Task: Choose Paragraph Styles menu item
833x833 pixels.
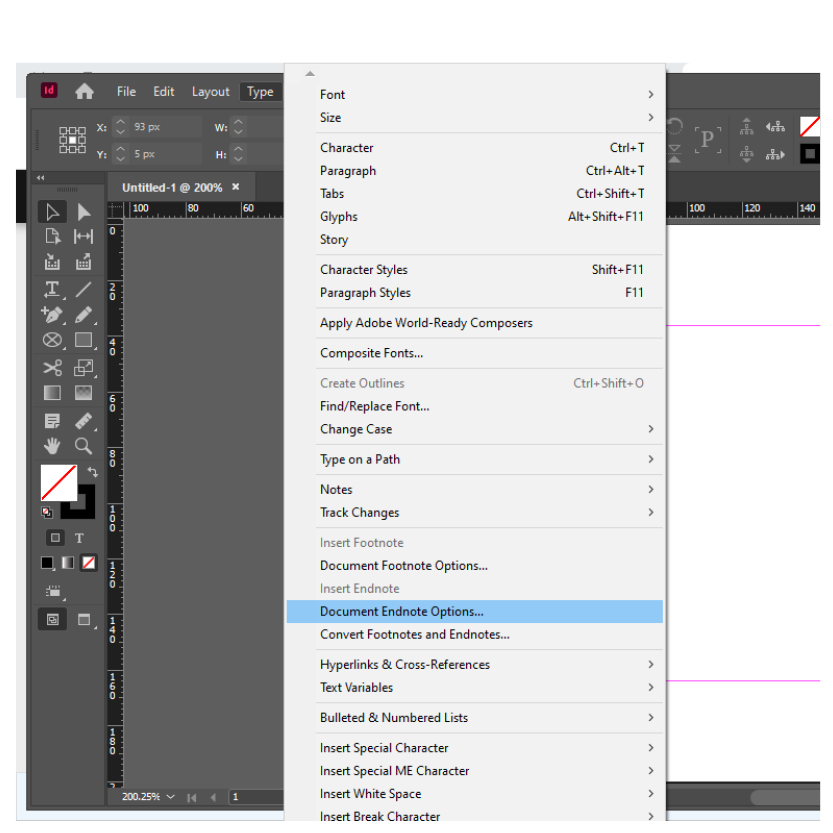Action: point(474,293)
